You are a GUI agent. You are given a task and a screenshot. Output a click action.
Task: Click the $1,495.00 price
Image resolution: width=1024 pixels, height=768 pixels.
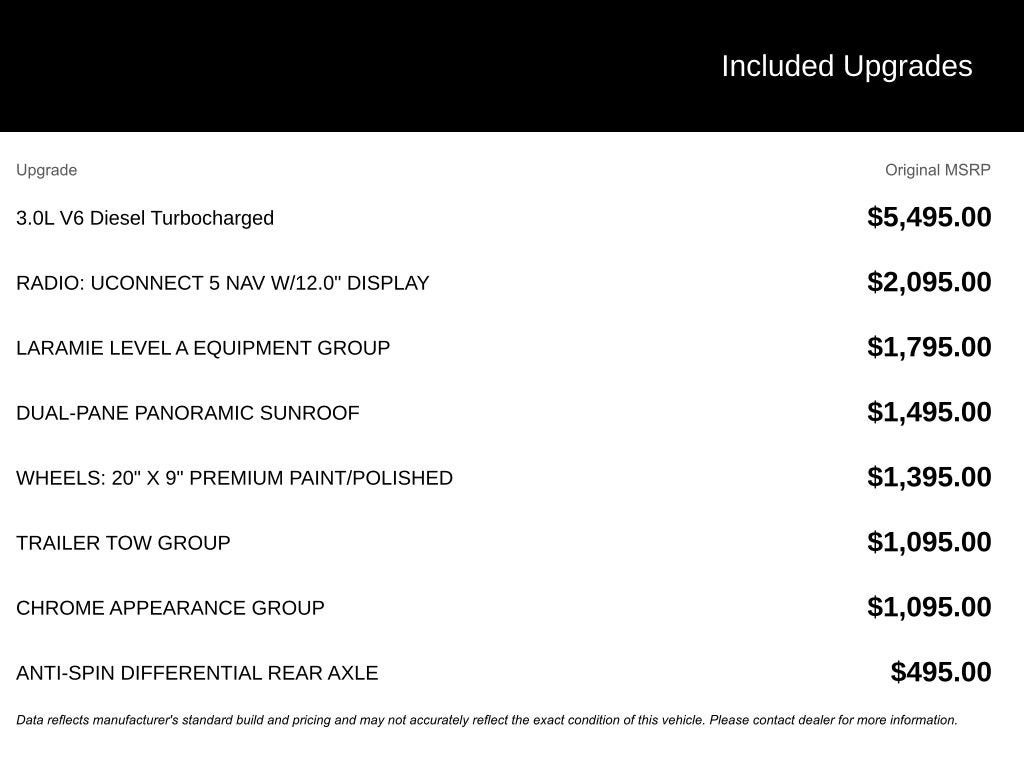(929, 412)
